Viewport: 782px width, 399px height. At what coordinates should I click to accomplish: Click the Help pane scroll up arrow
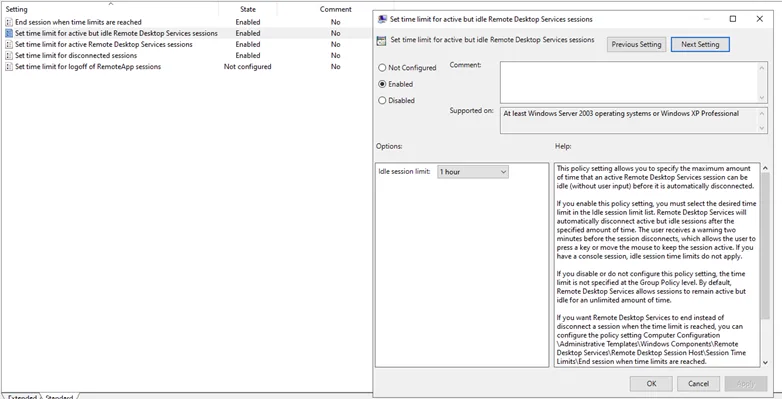tap(766, 168)
